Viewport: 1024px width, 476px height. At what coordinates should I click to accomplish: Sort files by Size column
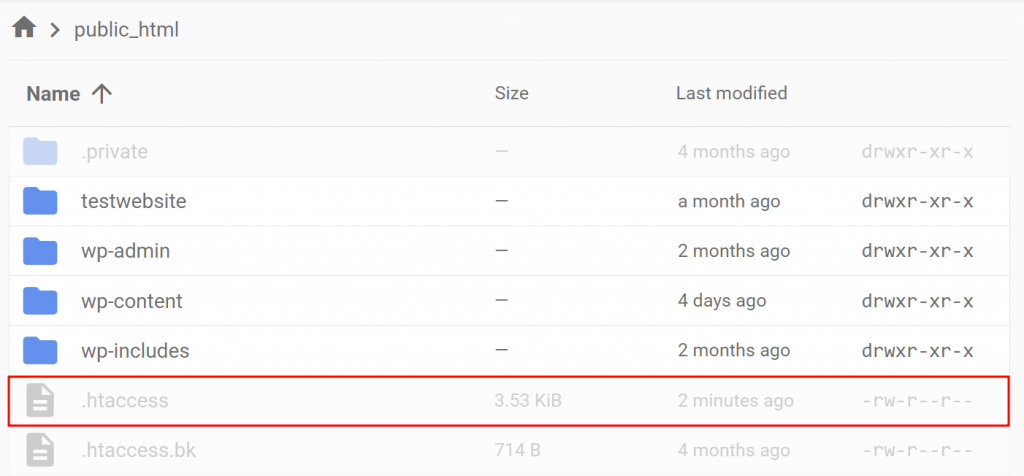(511, 94)
